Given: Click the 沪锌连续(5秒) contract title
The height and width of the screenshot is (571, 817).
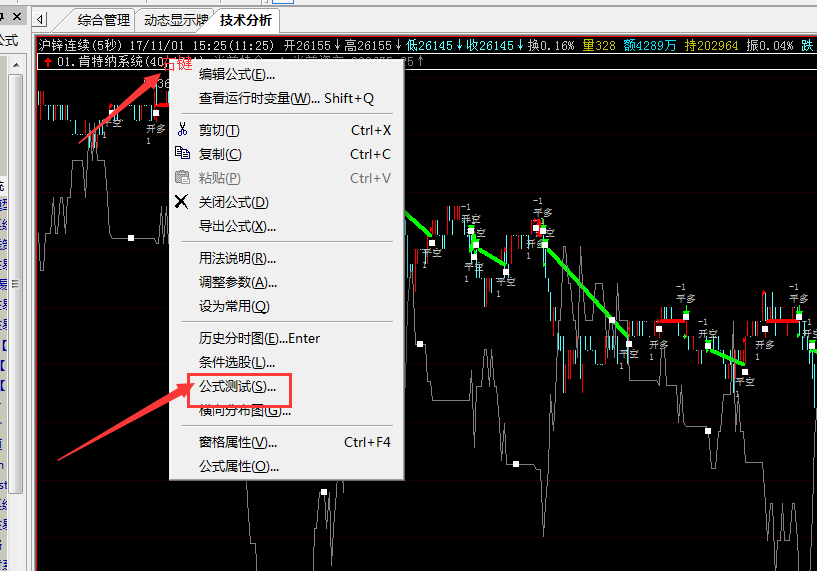Looking at the screenshot, I should point(80,45).
